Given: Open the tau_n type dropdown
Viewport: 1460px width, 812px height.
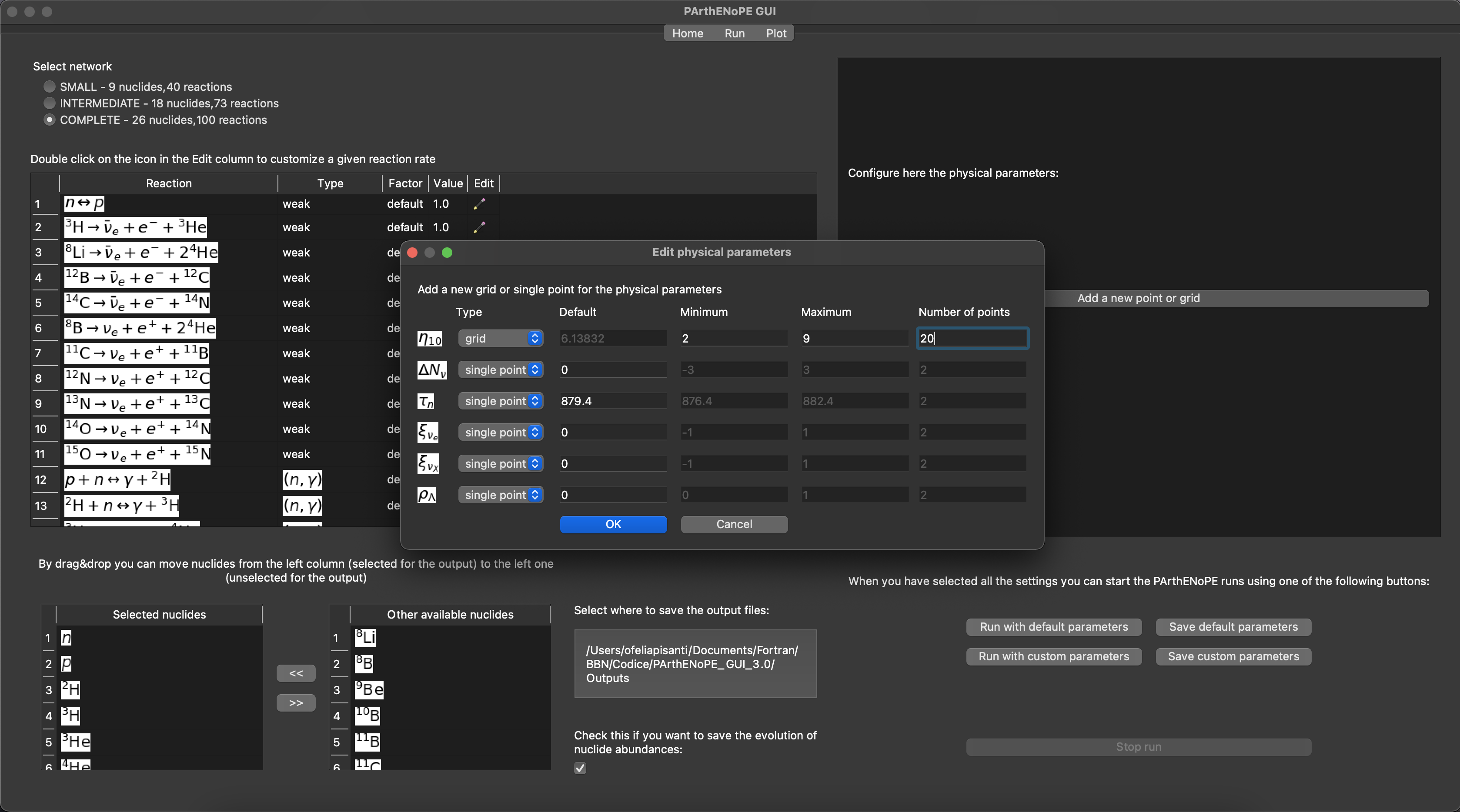Looking at the screenshot, I should tap(501, 401).
